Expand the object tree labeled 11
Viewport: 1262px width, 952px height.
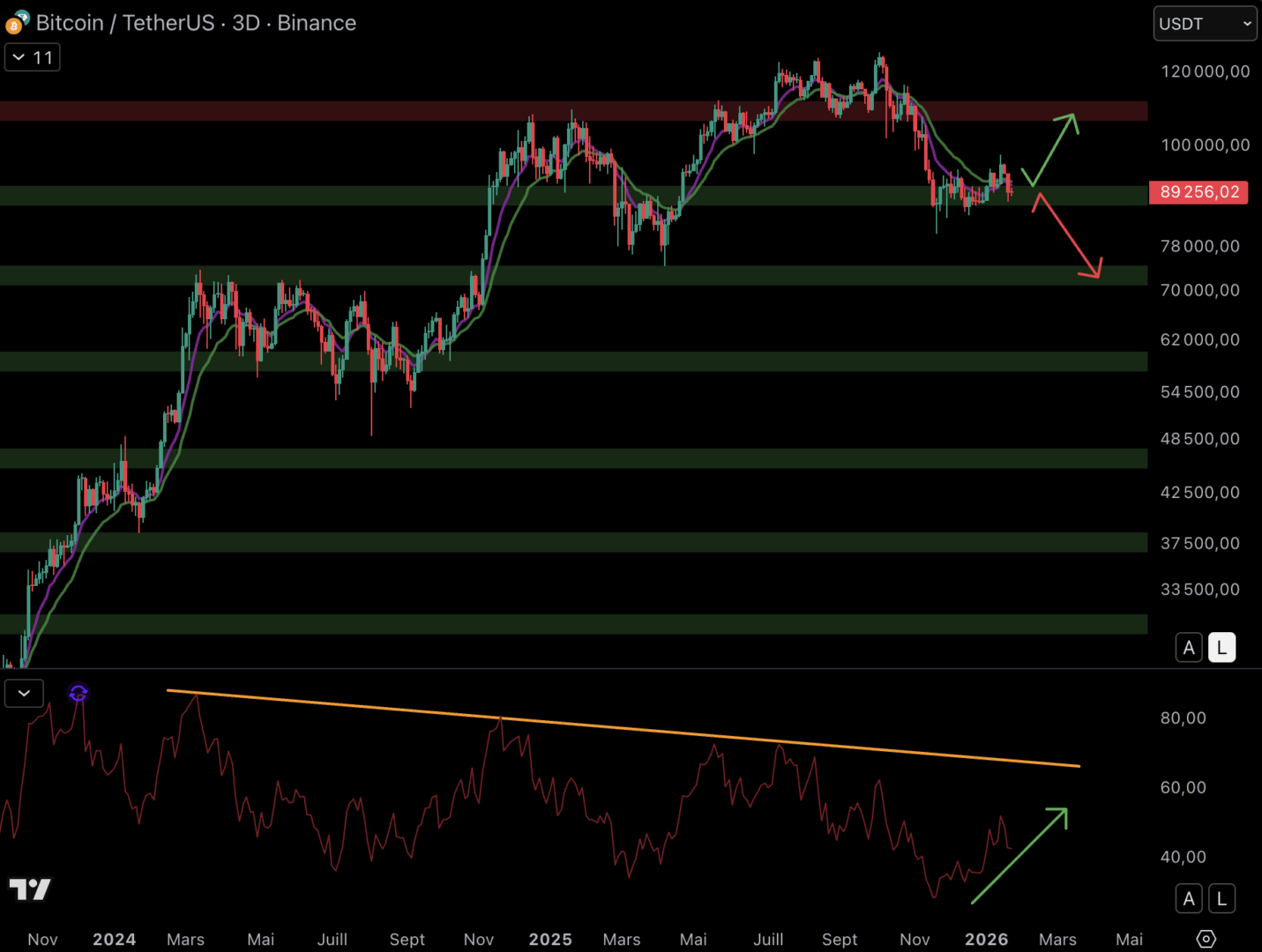32,56
